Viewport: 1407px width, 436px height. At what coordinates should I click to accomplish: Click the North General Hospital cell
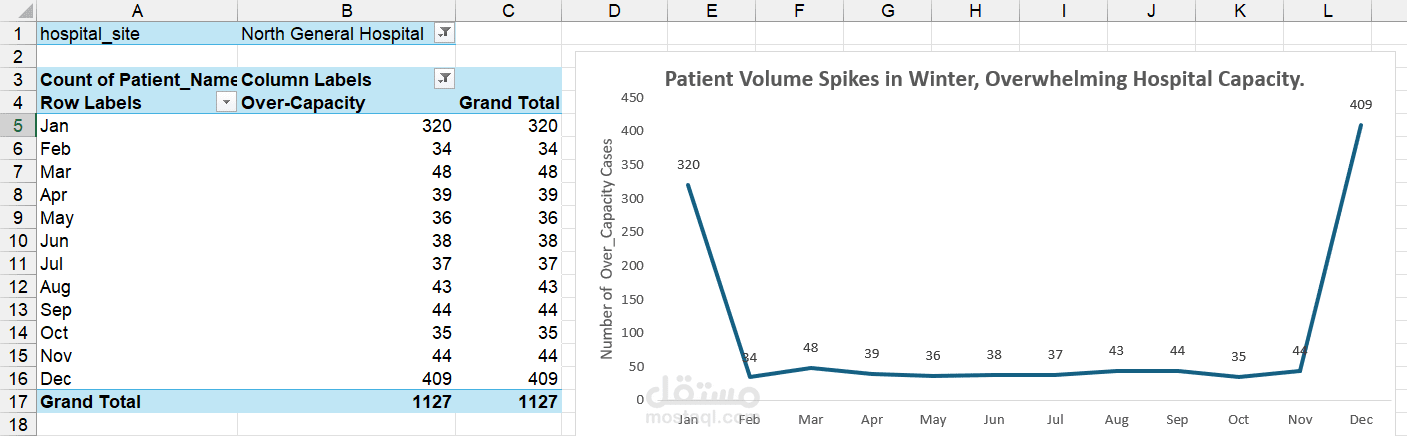click(x=332, y=33)
